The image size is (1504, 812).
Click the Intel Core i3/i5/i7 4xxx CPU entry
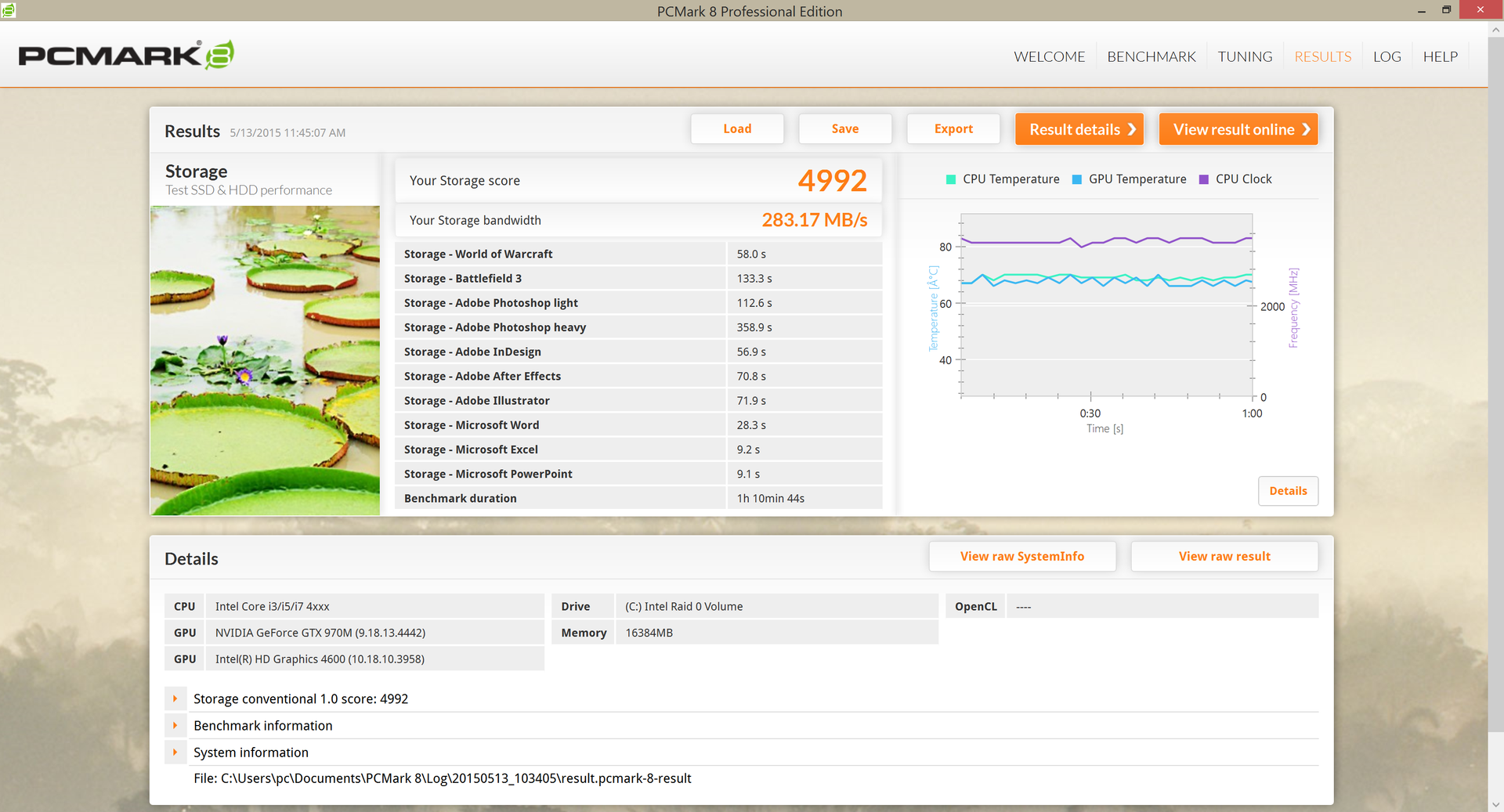(x=374, y=606)
